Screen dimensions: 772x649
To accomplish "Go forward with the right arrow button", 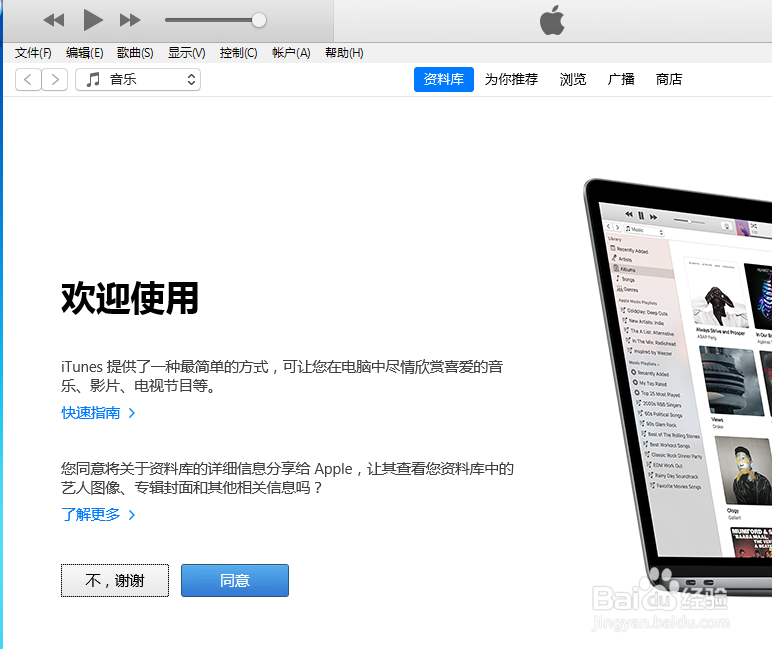I will tap(55, 79).
